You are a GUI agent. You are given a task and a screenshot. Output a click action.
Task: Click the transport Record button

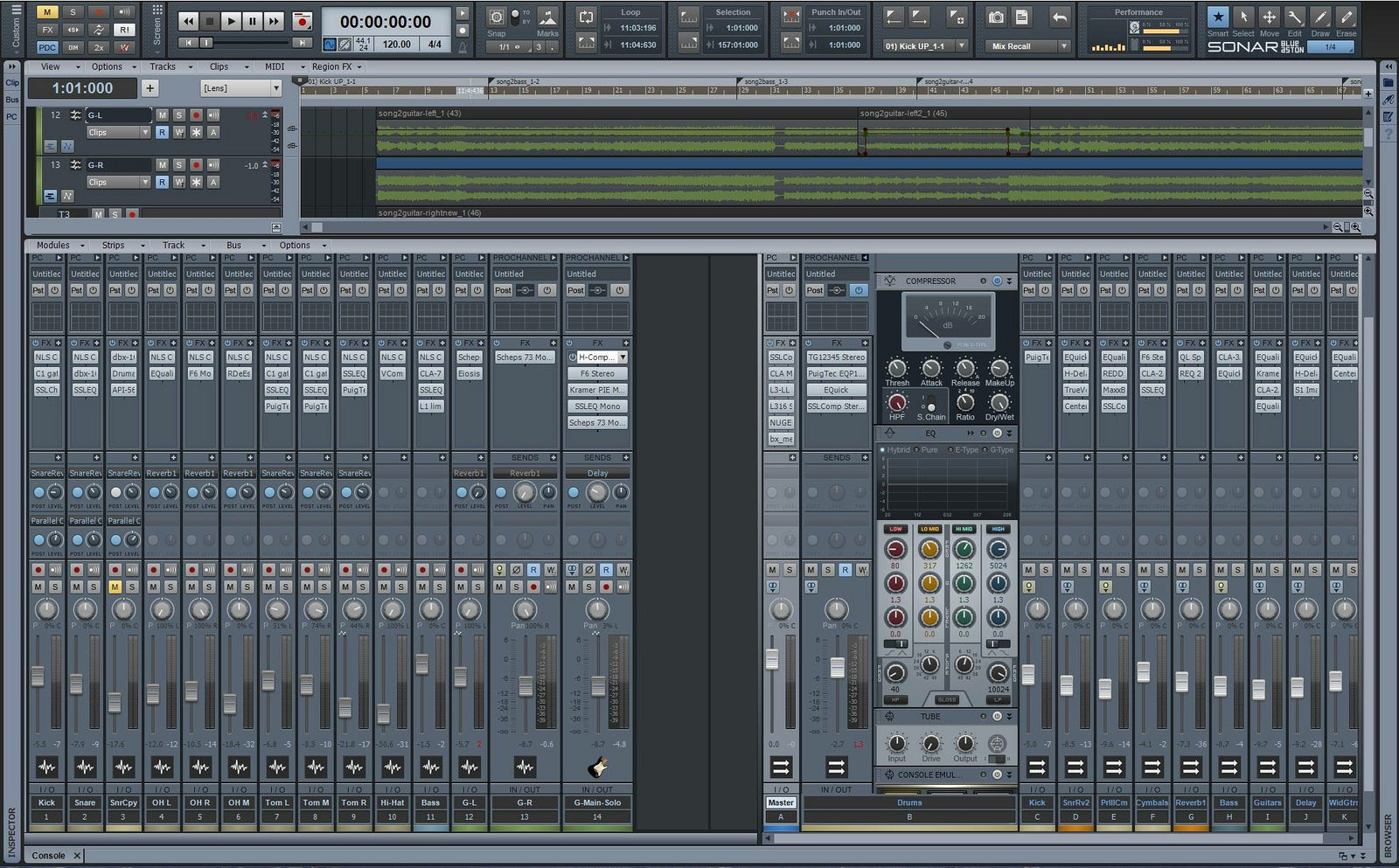302,21
